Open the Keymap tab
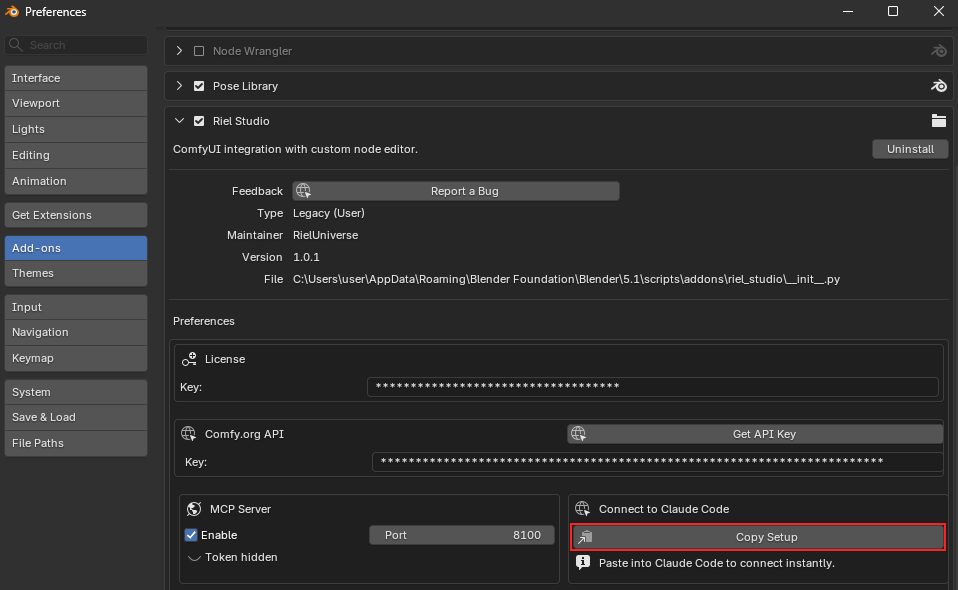Viewport: 958px width, 590px height. [x=76, y=359]
